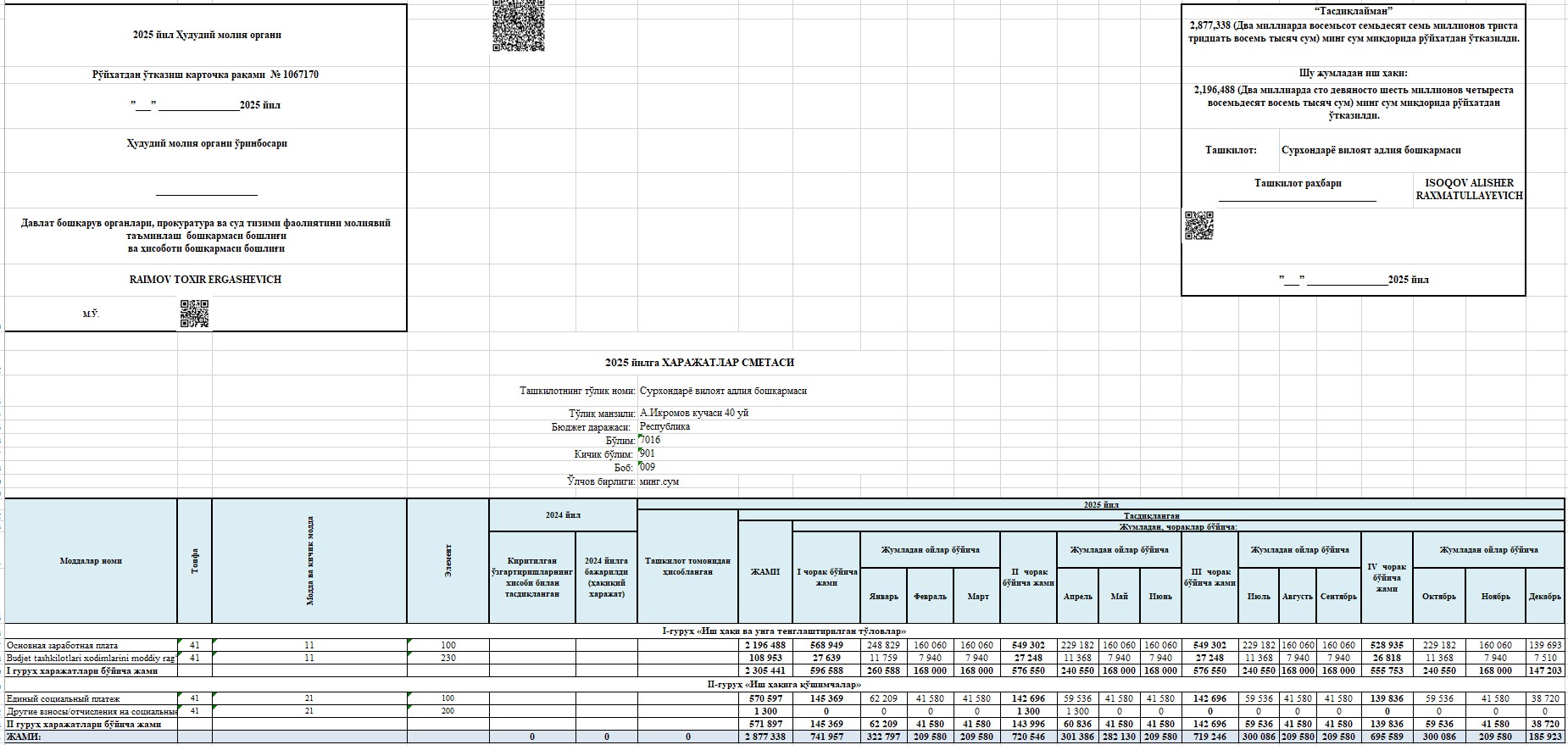Click the Тасдиқлайман heading in approval box
Viewport: 1568px width, 745px height.
pos(1353,11)
